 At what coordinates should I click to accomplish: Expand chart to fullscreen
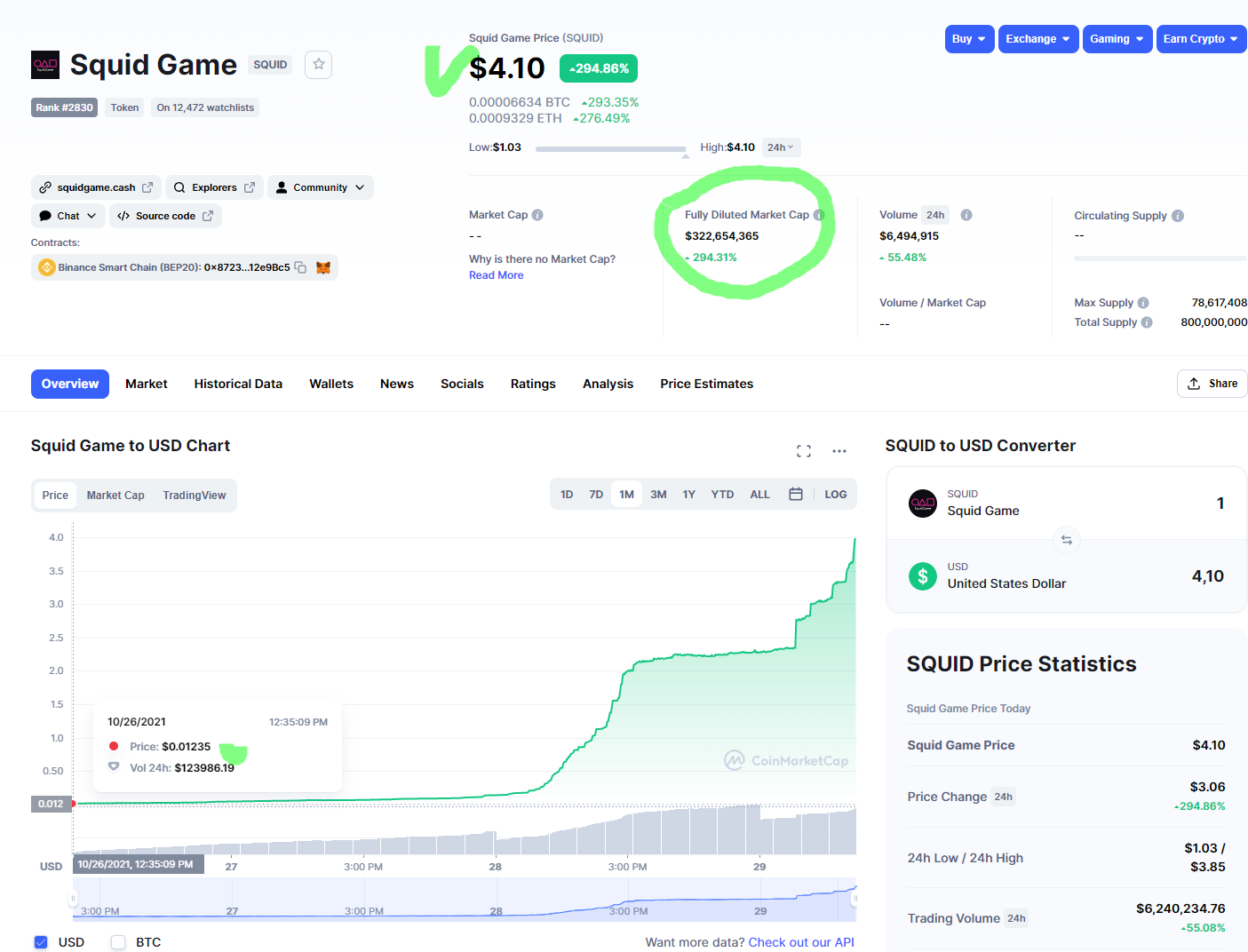pos(804,451)
